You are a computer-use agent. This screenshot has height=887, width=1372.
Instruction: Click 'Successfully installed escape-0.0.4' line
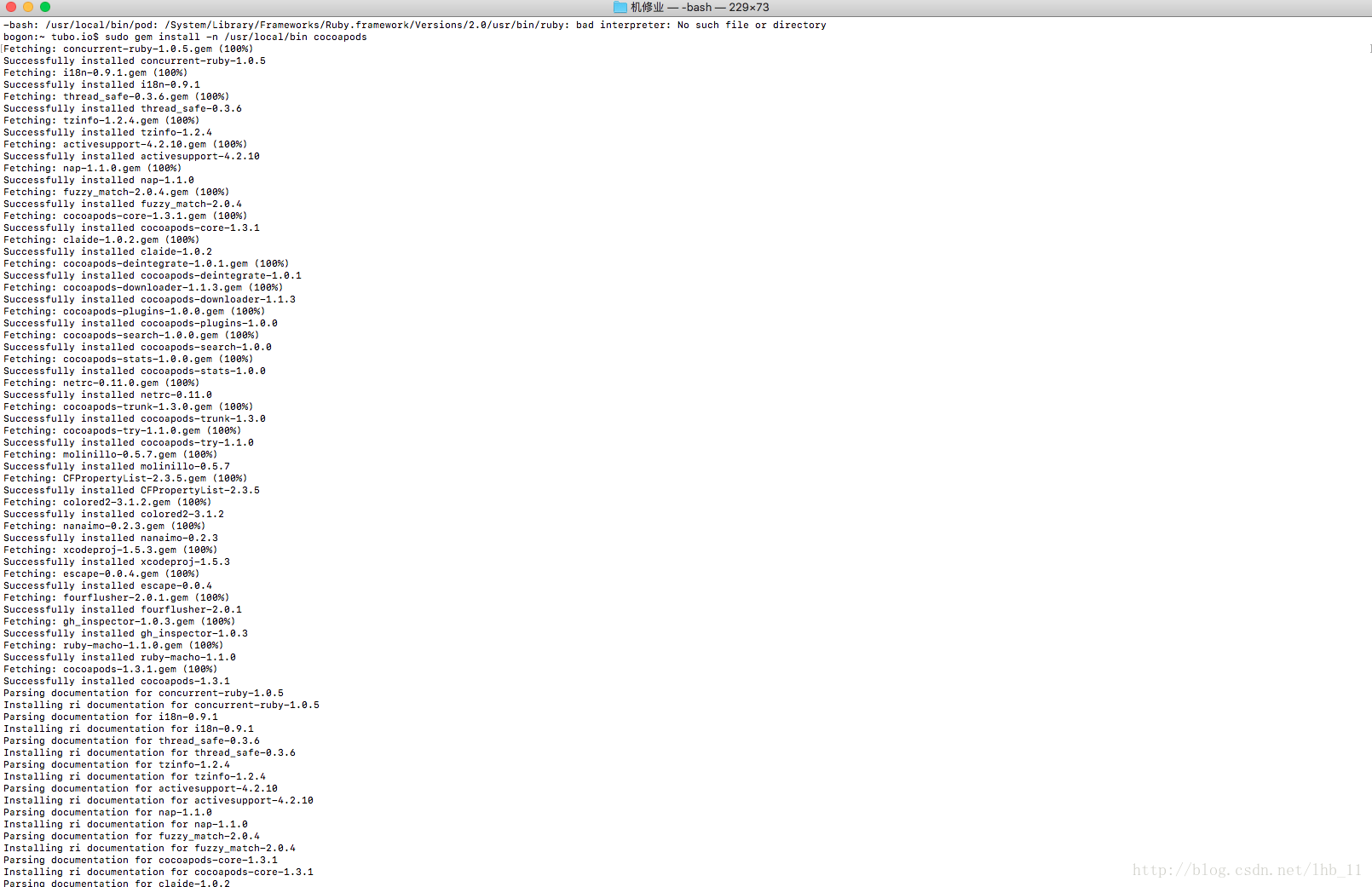[x=107, y=585]
